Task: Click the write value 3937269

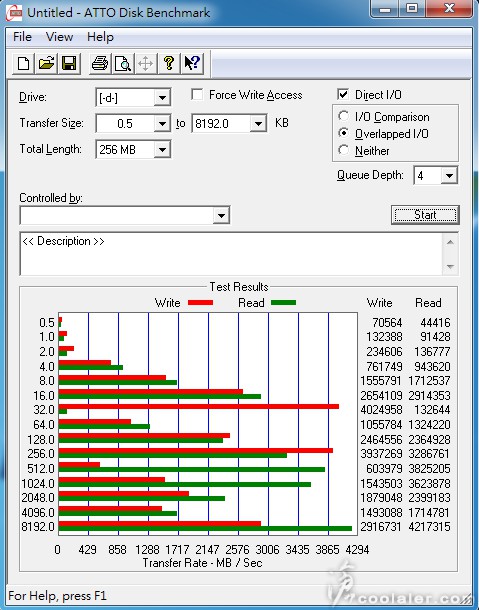Action: click(381, 454)
